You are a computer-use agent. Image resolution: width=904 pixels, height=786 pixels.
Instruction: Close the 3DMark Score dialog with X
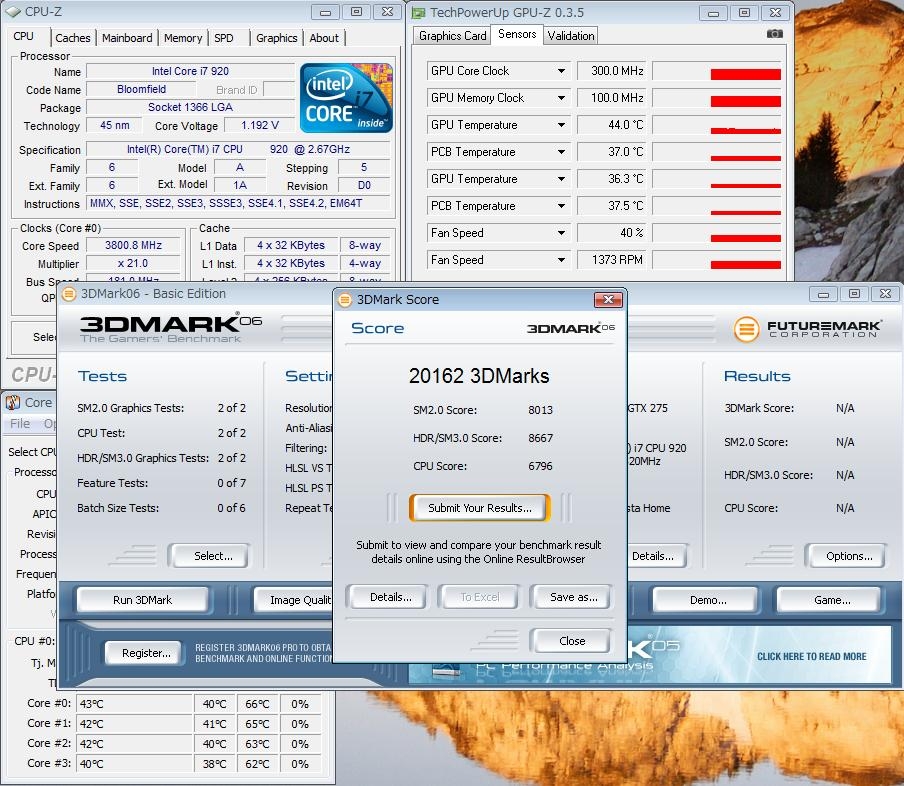click(608, 299)
